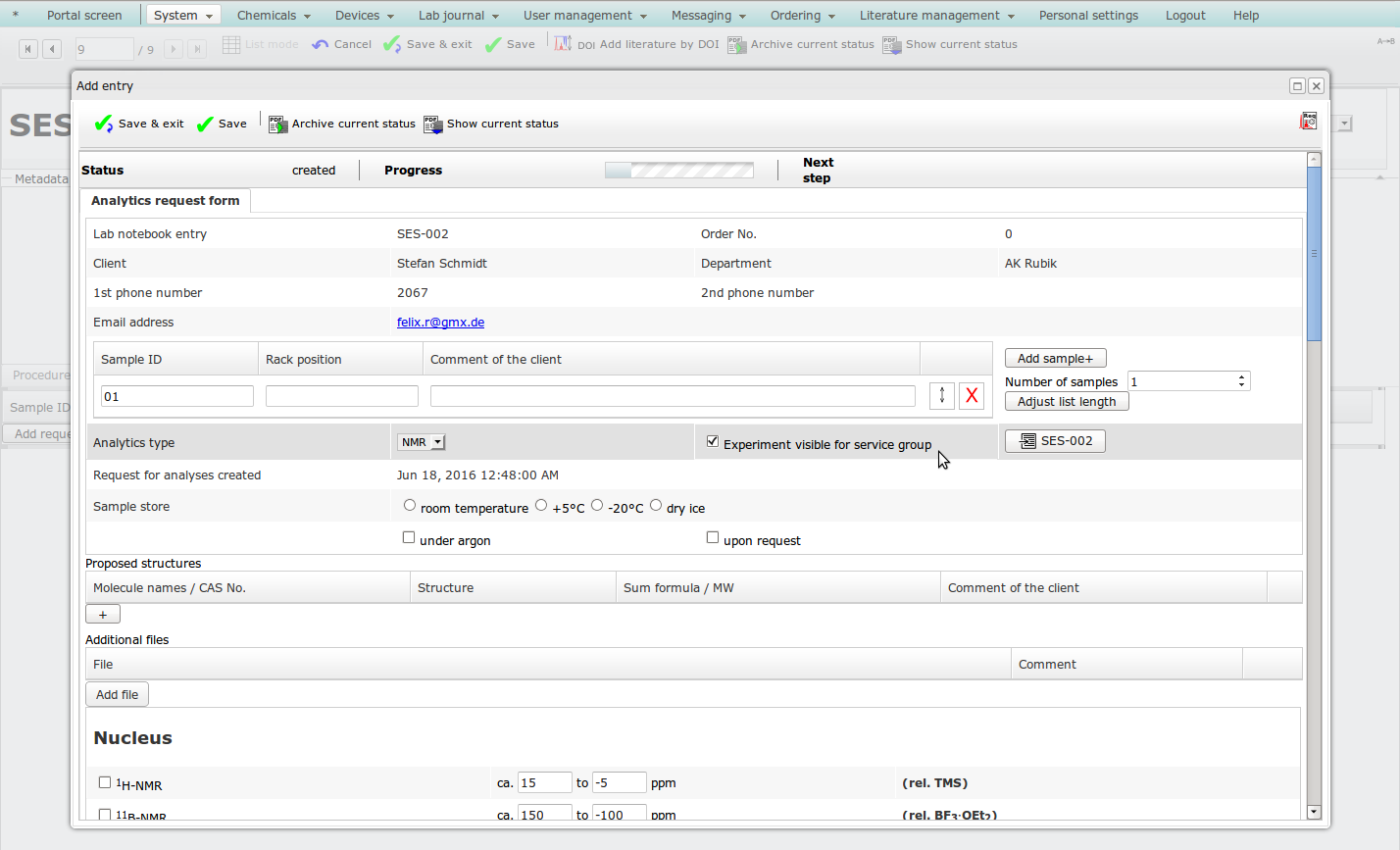The image size is (1400, 850).
Task: Open the Personal settings menu
Action: pos(1088,15)
